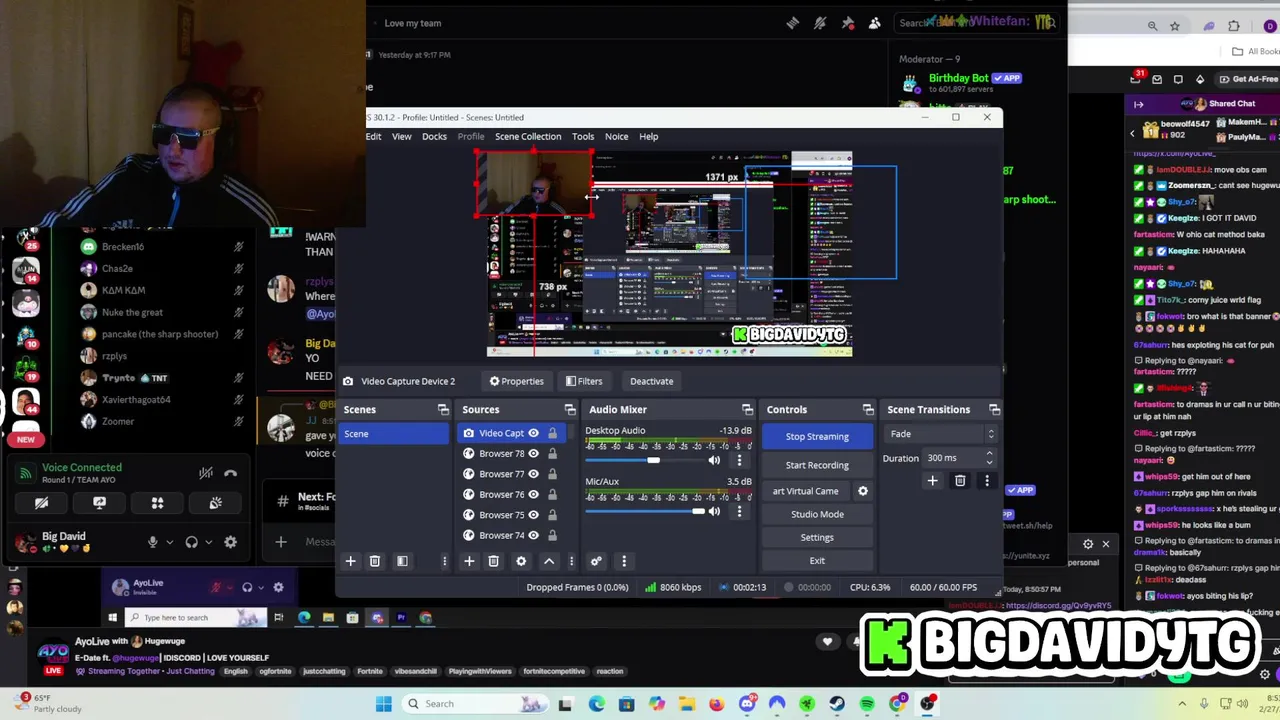
Task: Open Properties for Video Capture Device 2
Action: [x=516, y=381]
